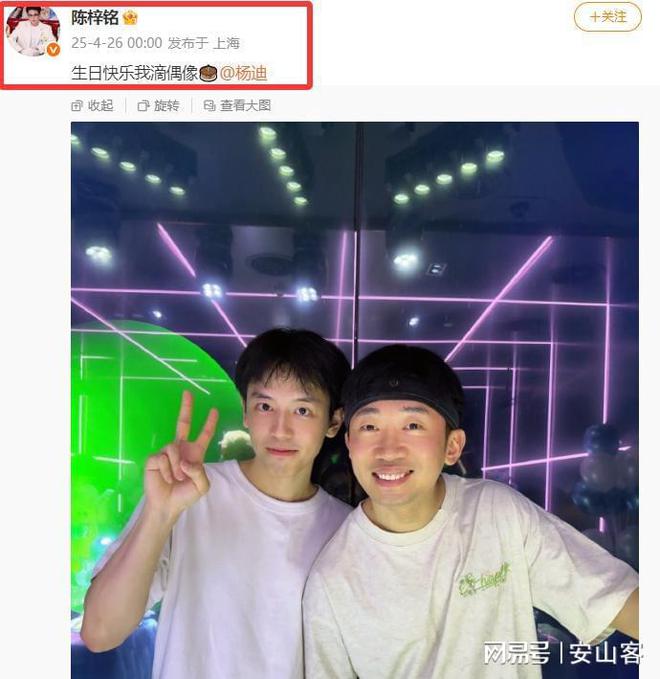Click the 收起 collapse icon
The width and height of the screenshot is (660, 679).
tap(77, 106)
